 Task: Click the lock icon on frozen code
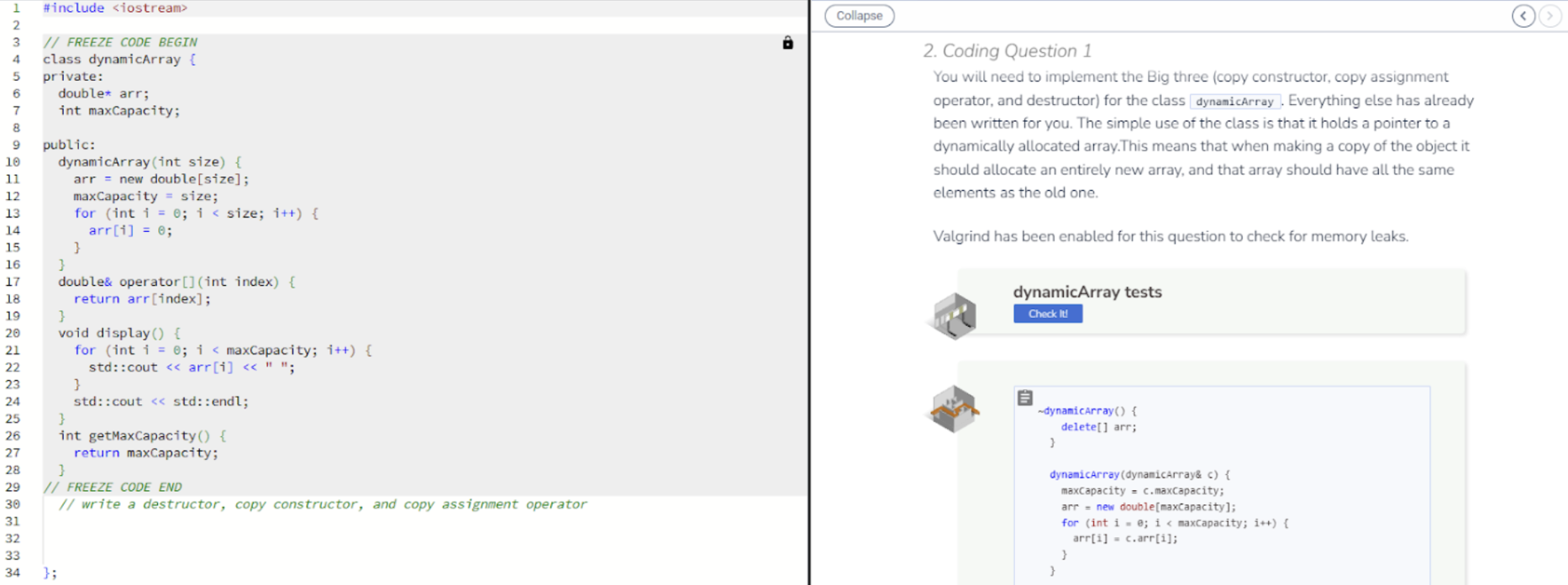point(787,43)
